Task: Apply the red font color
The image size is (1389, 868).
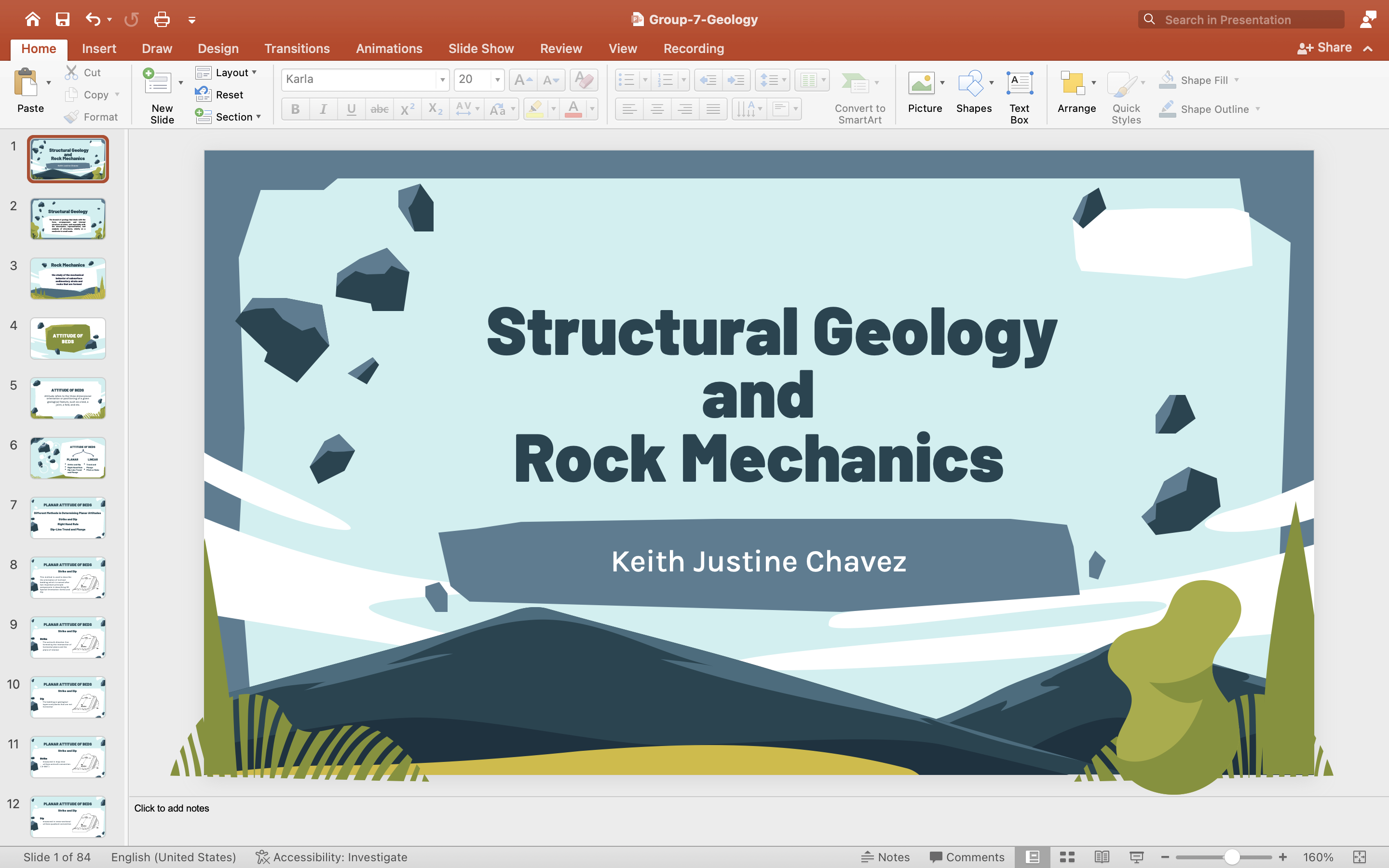Action: pyautogui.click(x=573, y=109)
